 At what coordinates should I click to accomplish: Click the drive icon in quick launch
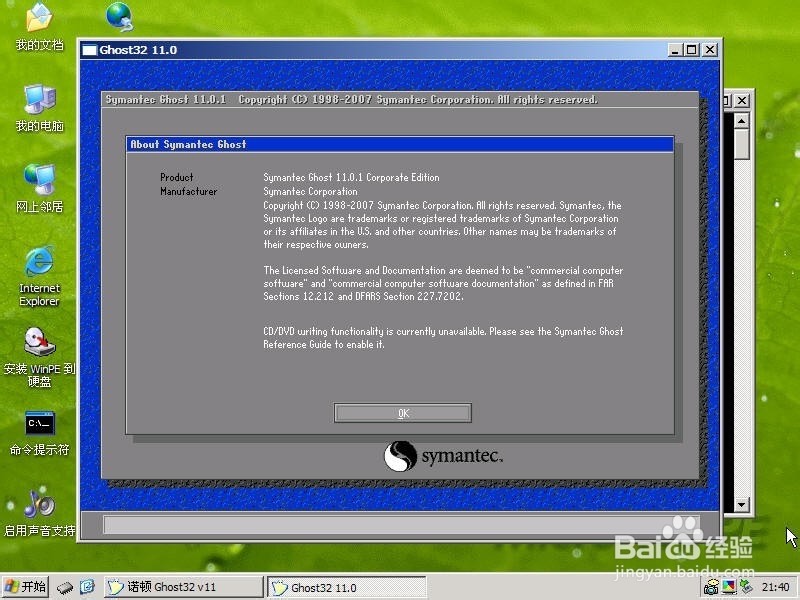(x=65, y=587)
